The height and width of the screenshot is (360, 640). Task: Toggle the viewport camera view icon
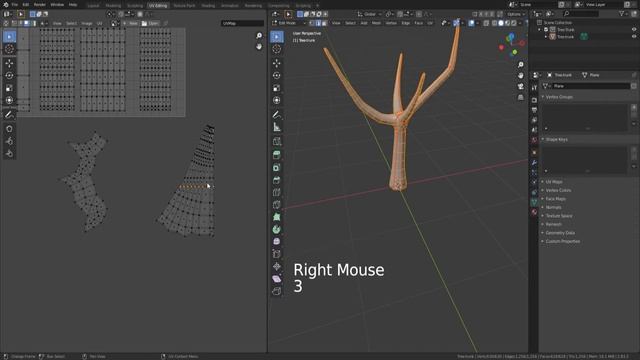click(x=520, y=87)
